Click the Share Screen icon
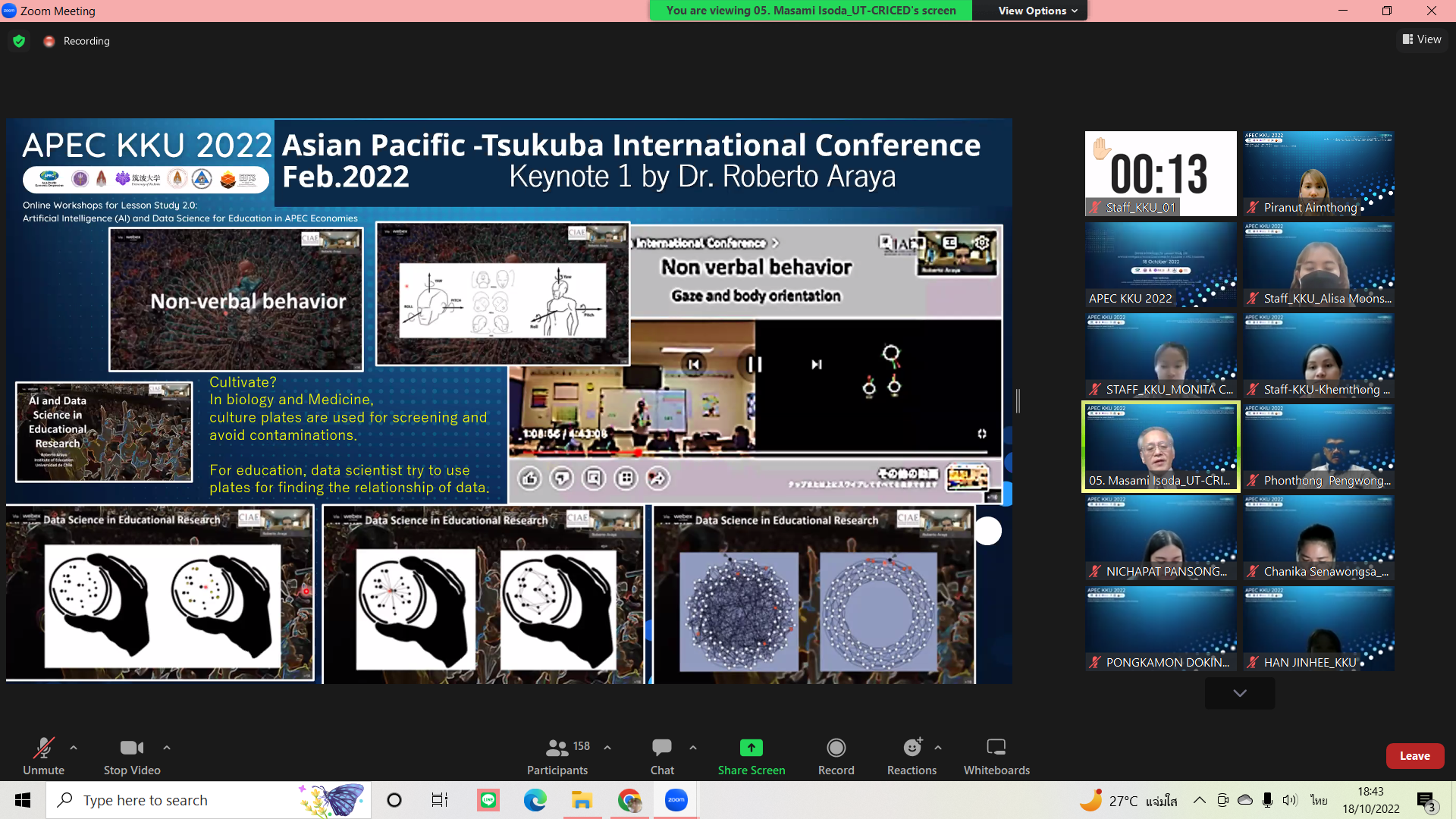The width and height of the screenshot is (1456, 819). pos(751,748)
